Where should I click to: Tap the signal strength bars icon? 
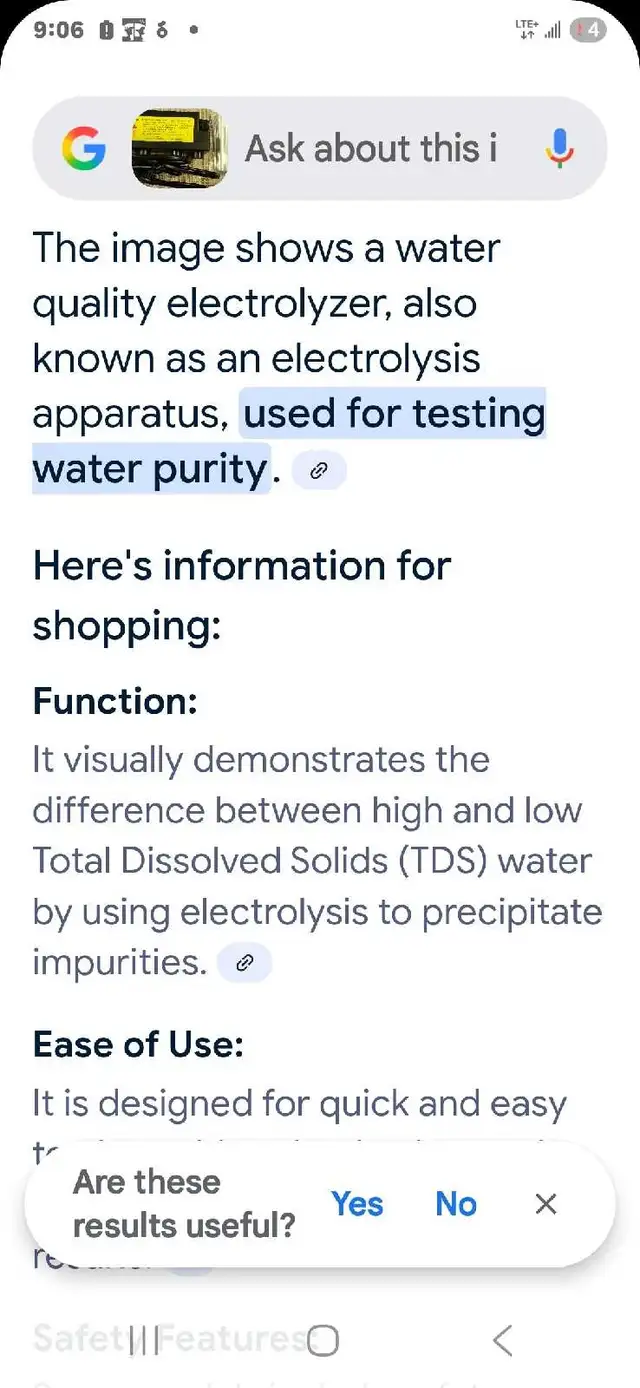[x=551, y=31]
